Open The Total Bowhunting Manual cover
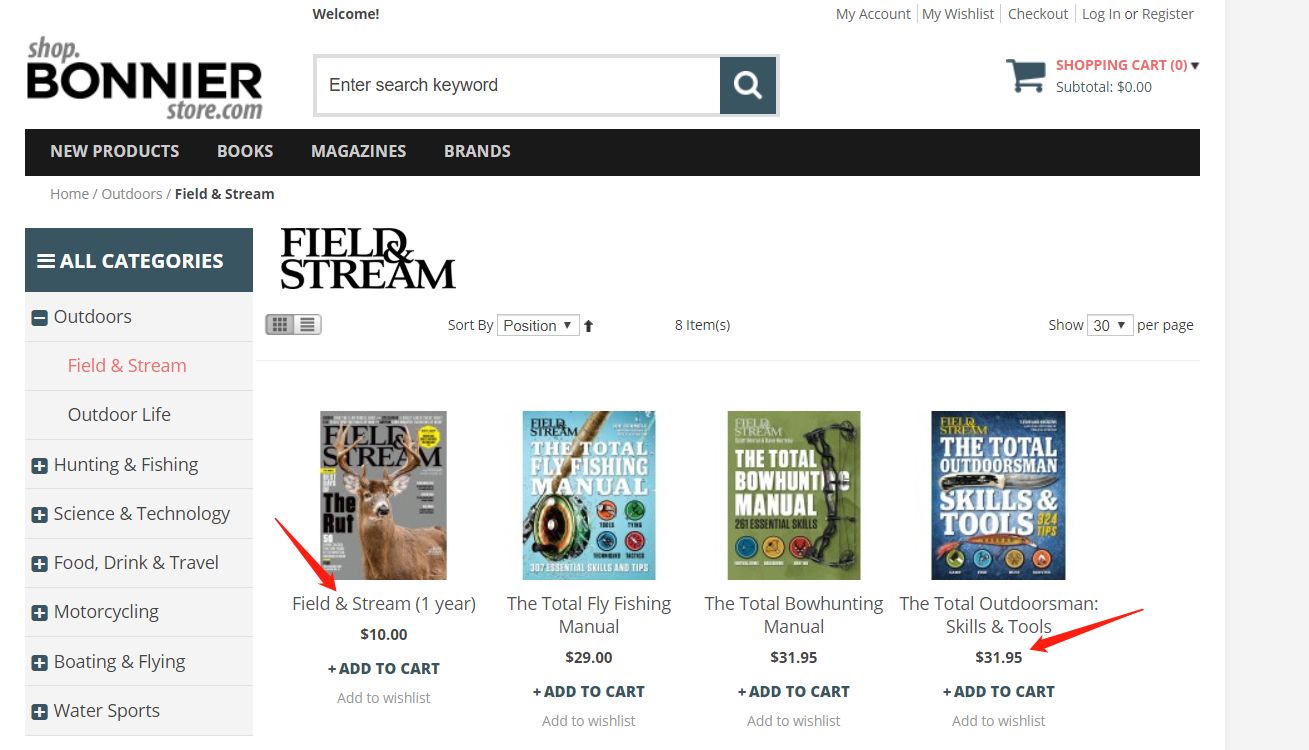The width and height of the screenshot is (1309, 750). click(794, 495)
